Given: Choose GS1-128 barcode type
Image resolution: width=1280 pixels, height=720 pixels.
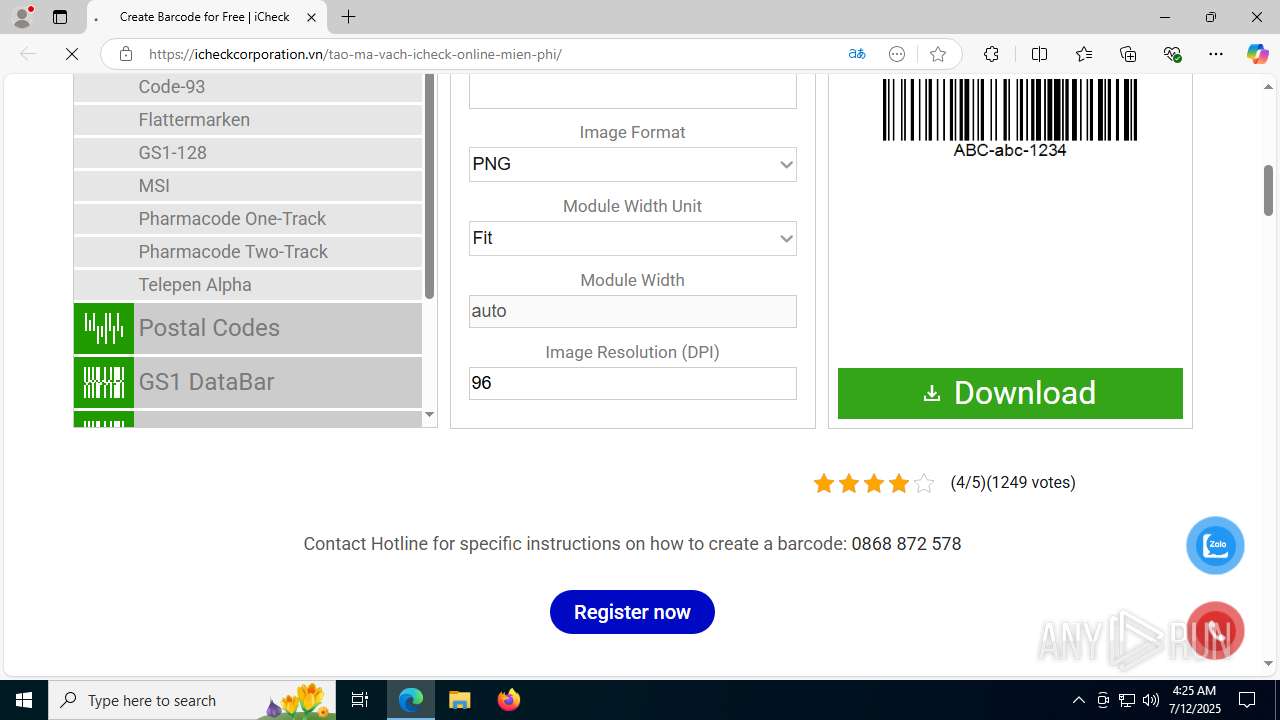Looking at the screenshot, I should point(248,153).
